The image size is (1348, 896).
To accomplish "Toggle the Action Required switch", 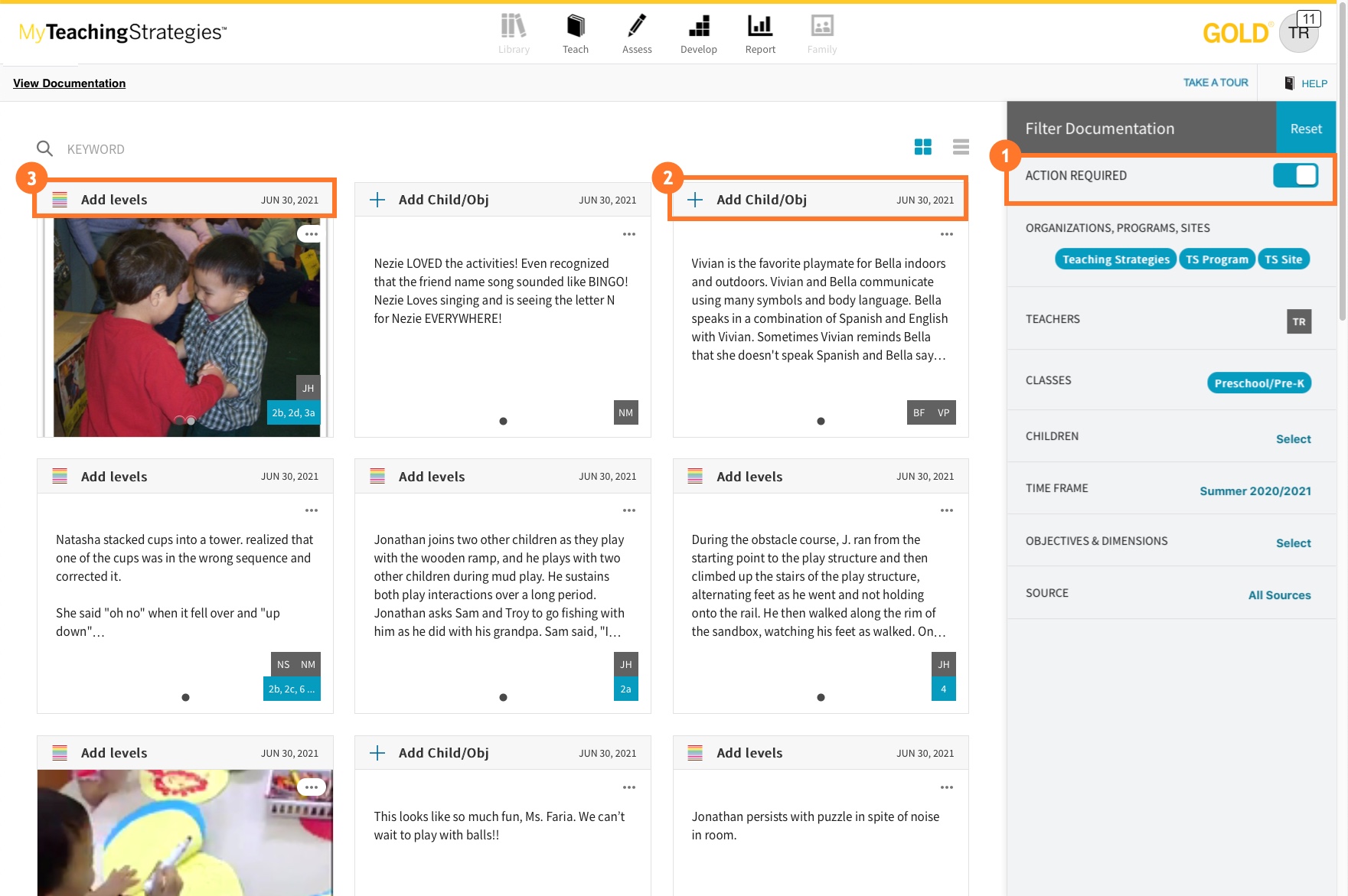I will [x=1295, y=175].
